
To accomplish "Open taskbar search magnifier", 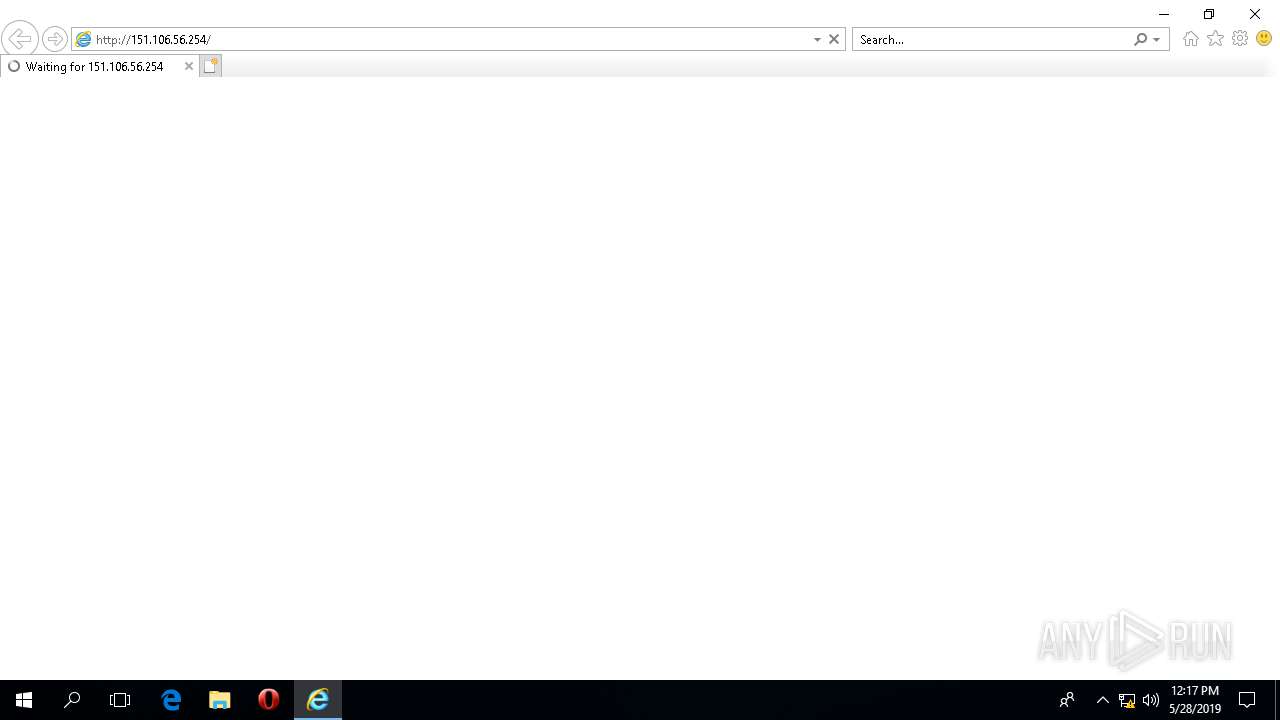I will point(72,700).
